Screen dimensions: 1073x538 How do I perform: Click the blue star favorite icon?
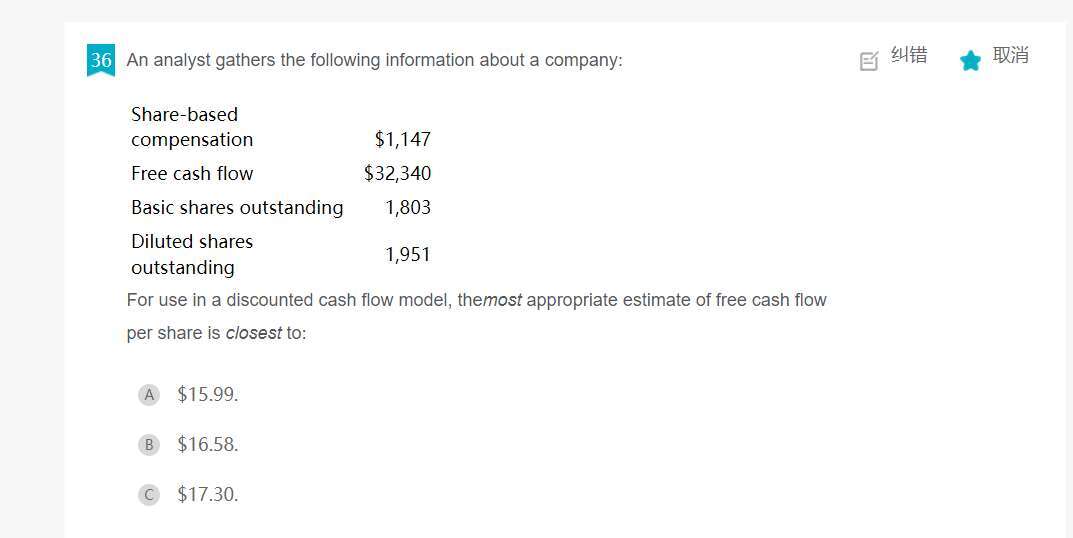click(970, 61)
